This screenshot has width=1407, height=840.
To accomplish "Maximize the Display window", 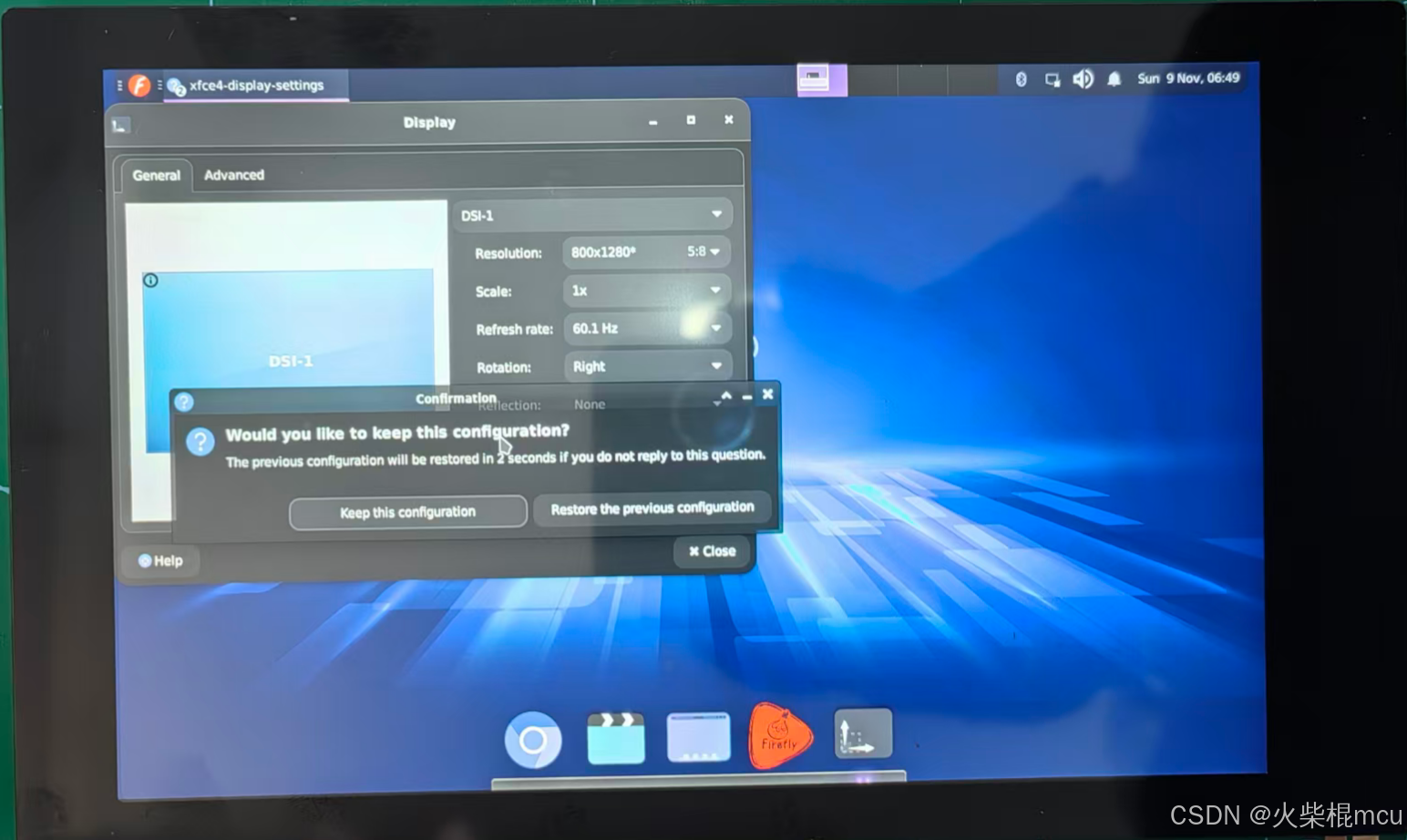I will pyautogui.click(x=691, y=119).
